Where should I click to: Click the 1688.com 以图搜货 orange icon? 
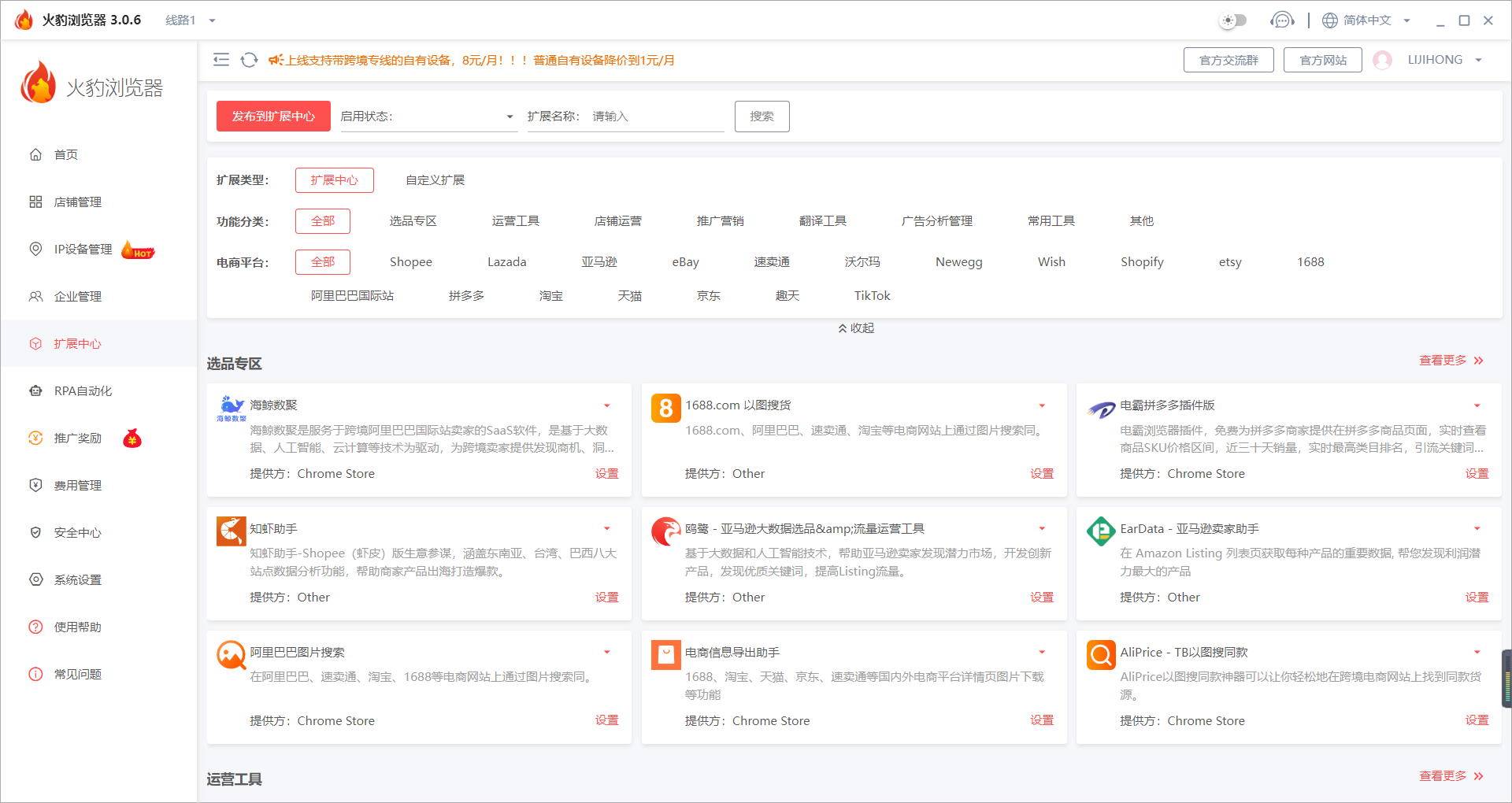coord(666,408)
